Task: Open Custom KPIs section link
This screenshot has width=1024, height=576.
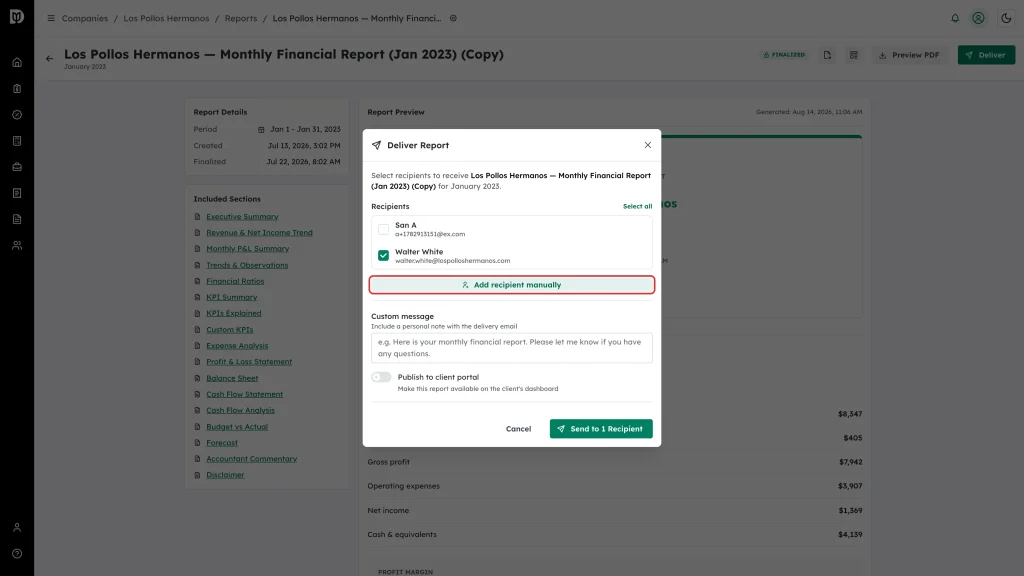Action: point(230,330)
